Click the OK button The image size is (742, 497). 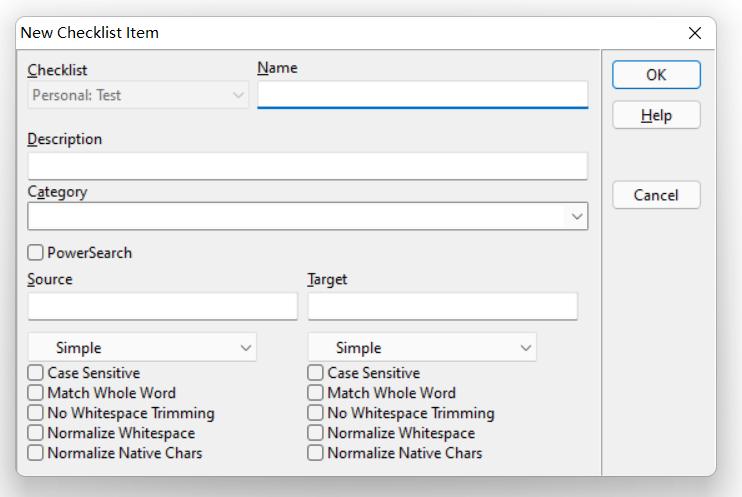point(656,75)
